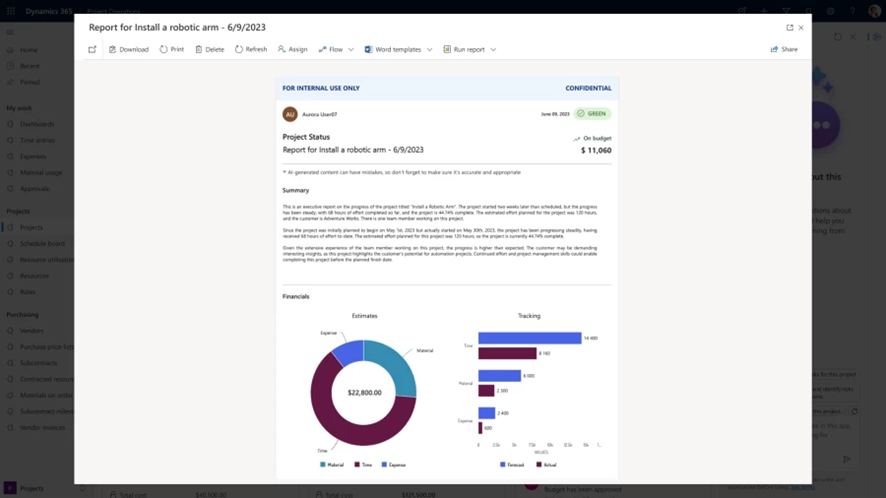Close the report dialog
The width and height of the screenshot is (886, 498).
801,28
